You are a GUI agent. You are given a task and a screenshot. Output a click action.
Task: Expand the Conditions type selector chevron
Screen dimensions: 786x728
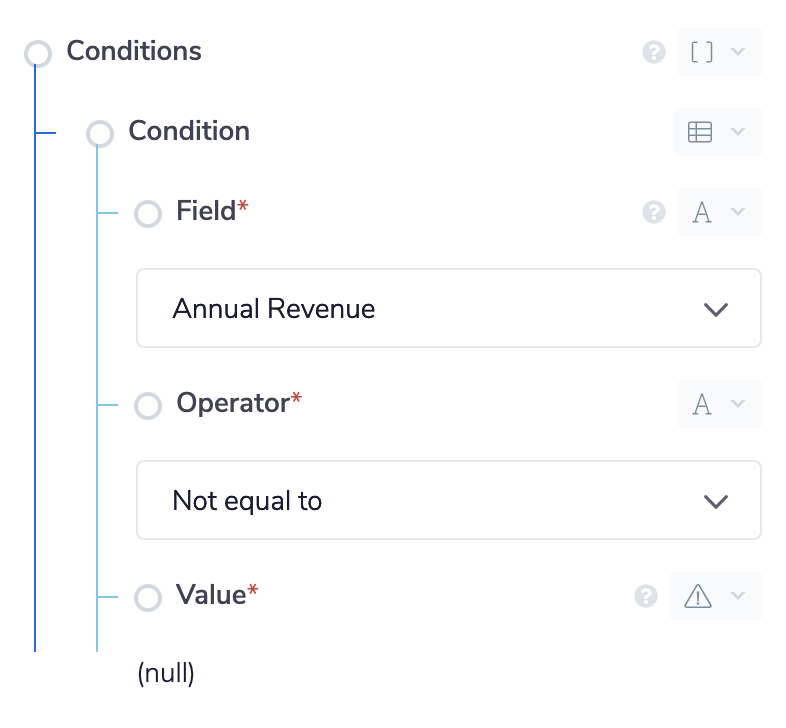coord(738,52)
